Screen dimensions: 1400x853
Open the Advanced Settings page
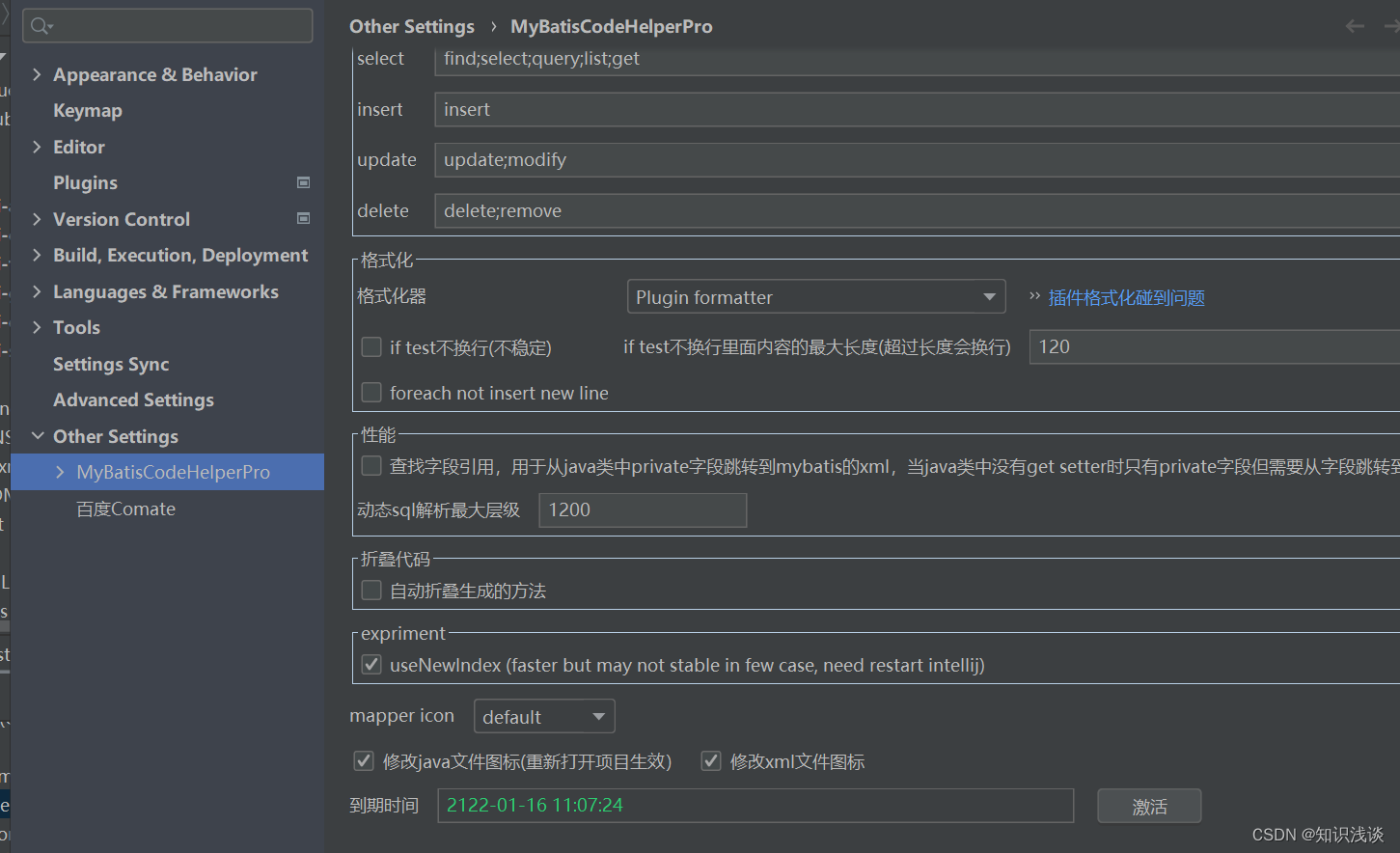click(x=133, y=400)
